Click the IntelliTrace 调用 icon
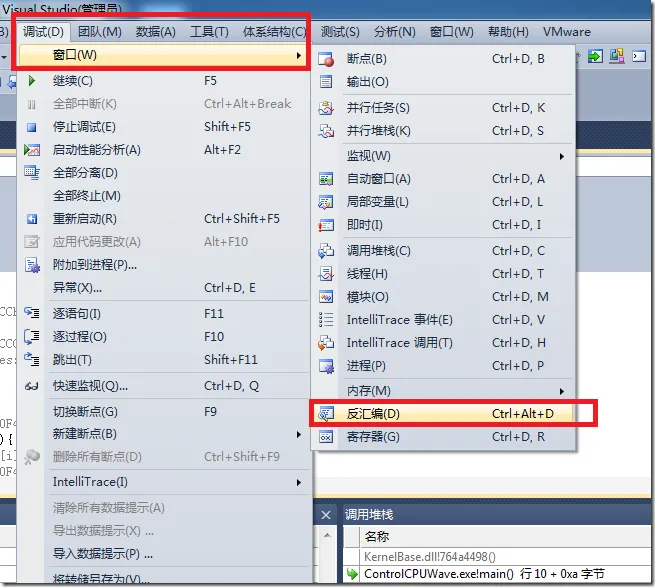 (x=326, y=343)
